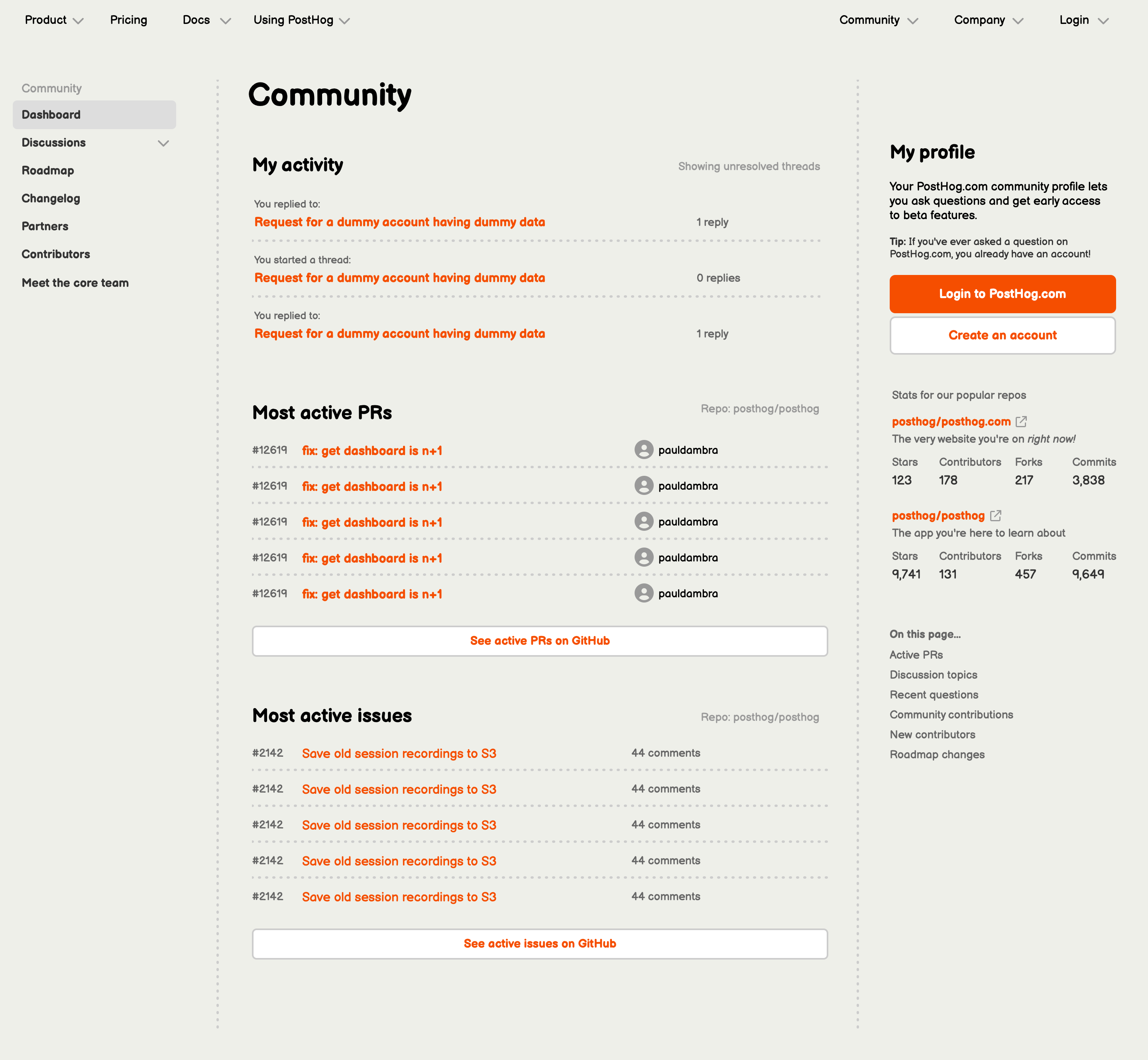Viewport: 1148px width, 1060px height.
Task: Open the thread you started about dummy account
Action: pyautogui.click(x=399, y=278)
